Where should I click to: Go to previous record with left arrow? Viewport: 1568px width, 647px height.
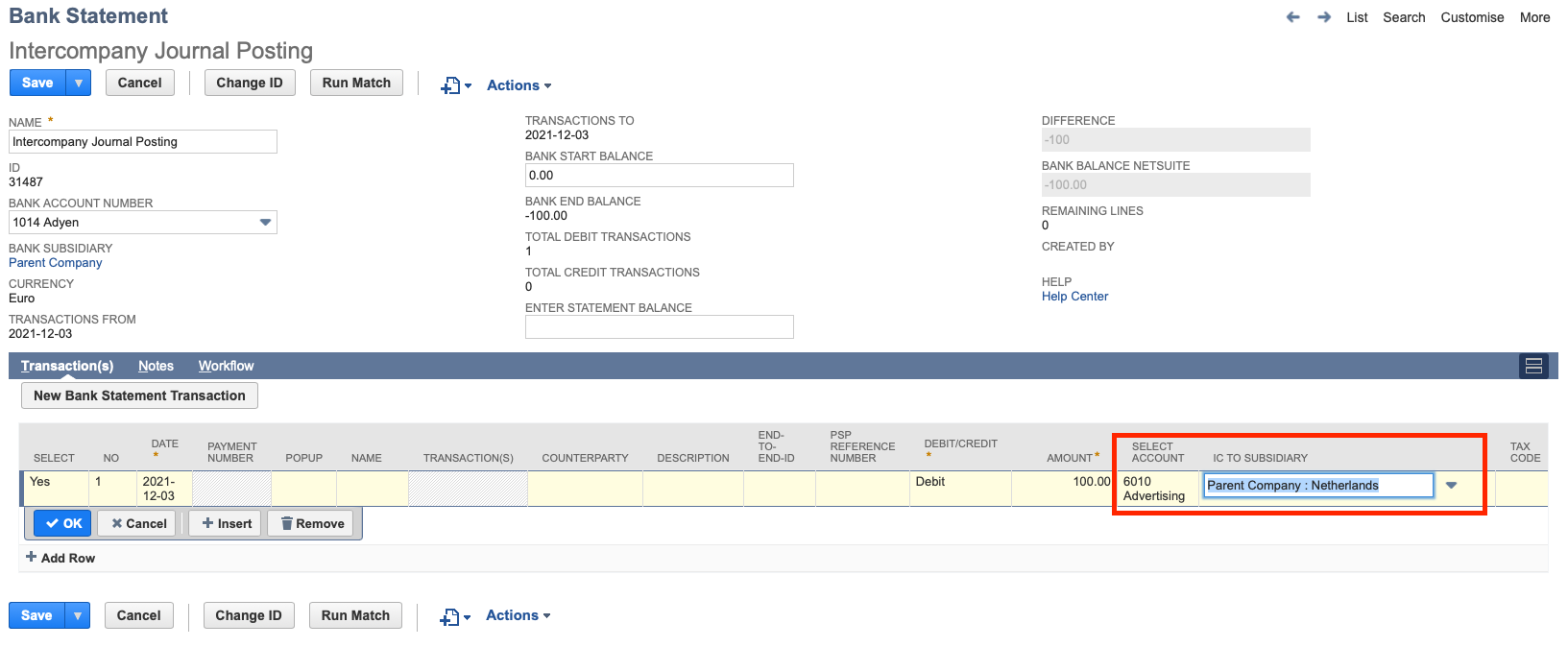pyautogui.click(x=1292, y=17)
